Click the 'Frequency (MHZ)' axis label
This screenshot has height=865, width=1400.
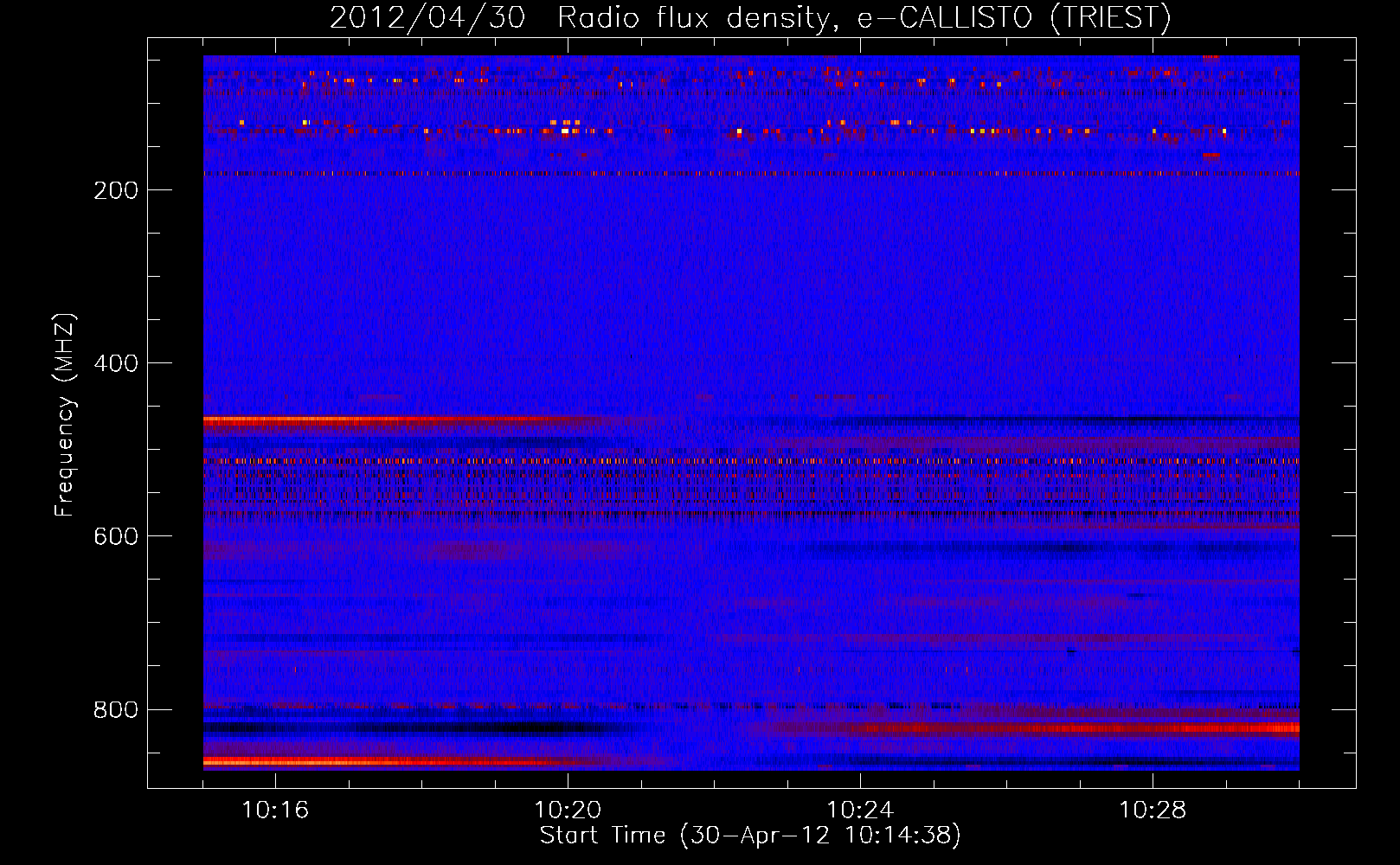pos(64,414)
